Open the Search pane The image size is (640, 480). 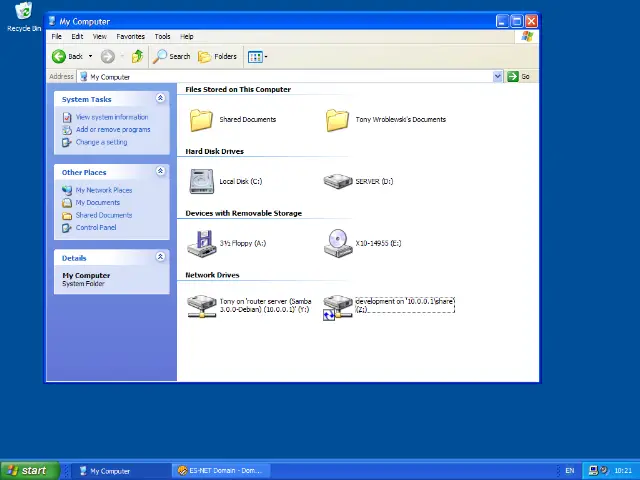[x=171, y=56]
